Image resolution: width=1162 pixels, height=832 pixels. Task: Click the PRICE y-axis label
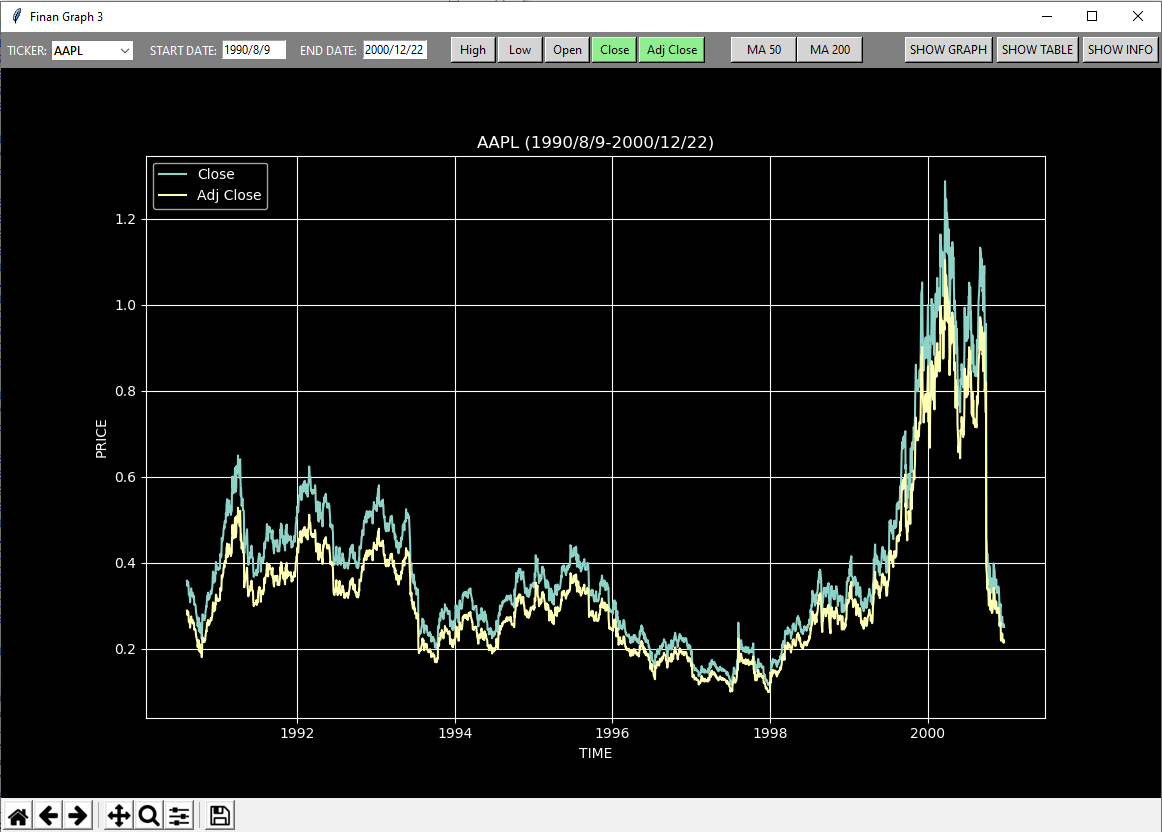pyautogui.click(x=102, y=439)
